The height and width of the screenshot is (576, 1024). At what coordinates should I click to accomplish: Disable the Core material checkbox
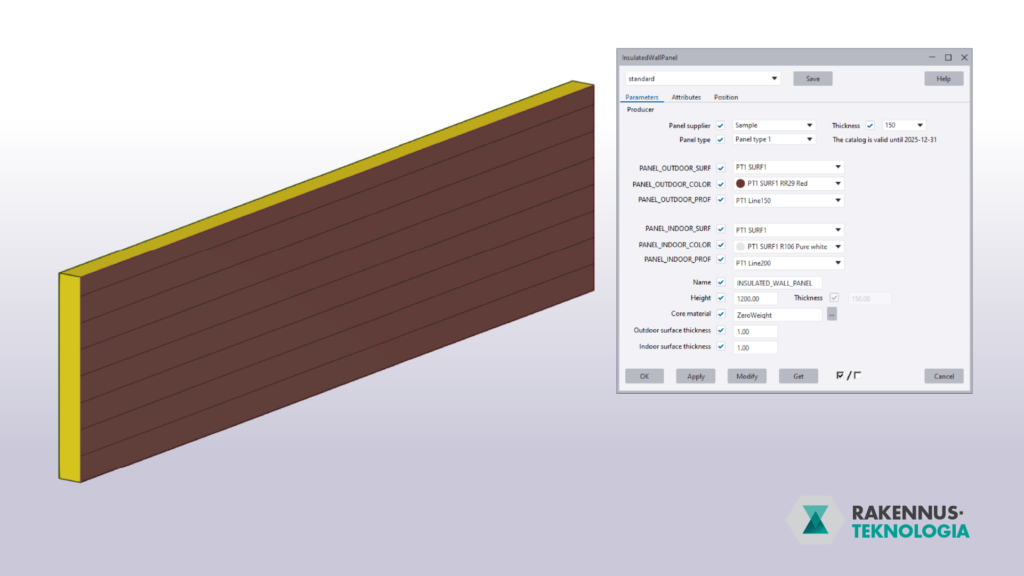[x=720, y=314]
